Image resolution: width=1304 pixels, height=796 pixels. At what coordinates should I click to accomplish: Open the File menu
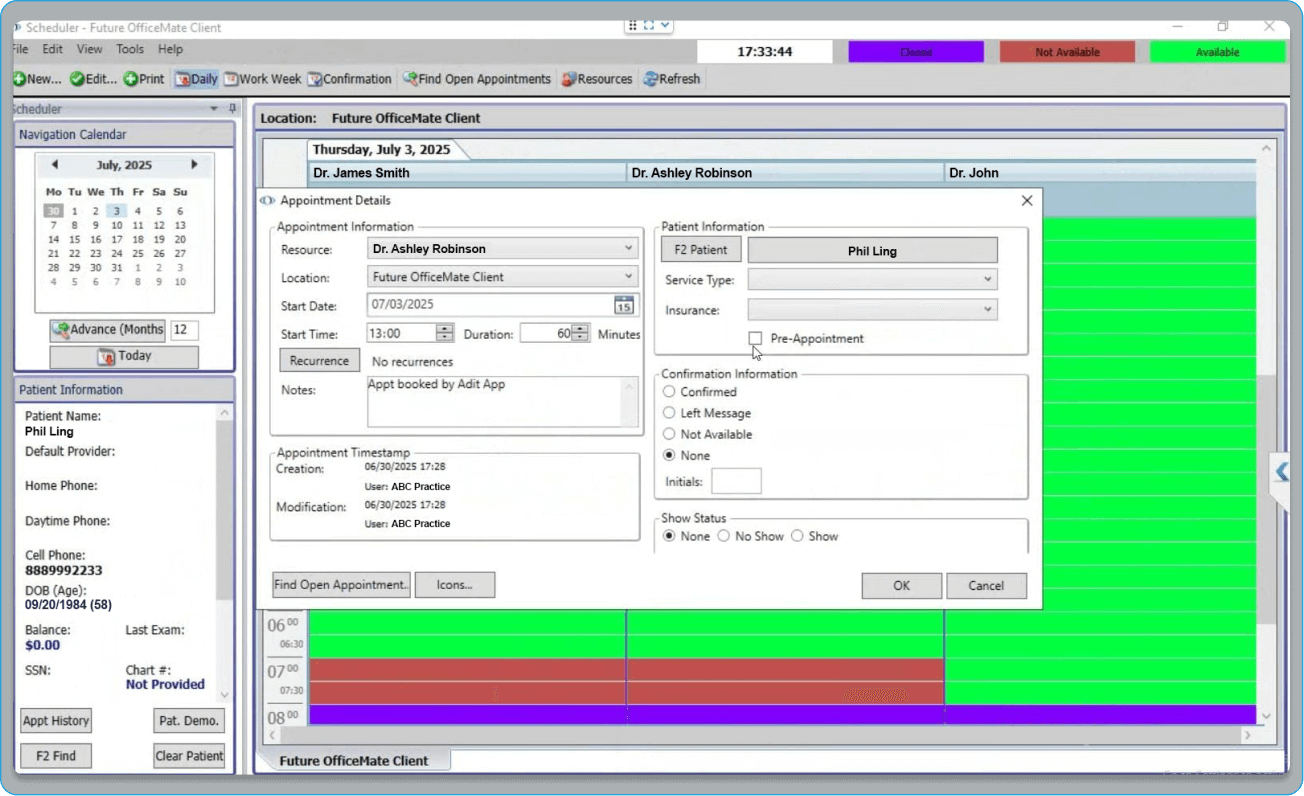[20, 49]
